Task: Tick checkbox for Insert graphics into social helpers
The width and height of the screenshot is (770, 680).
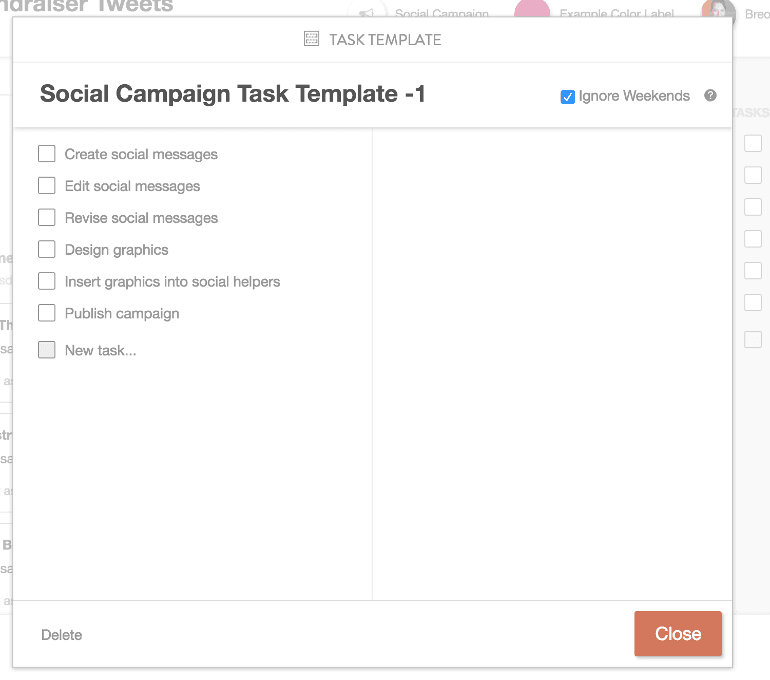Action: [46, 282]
